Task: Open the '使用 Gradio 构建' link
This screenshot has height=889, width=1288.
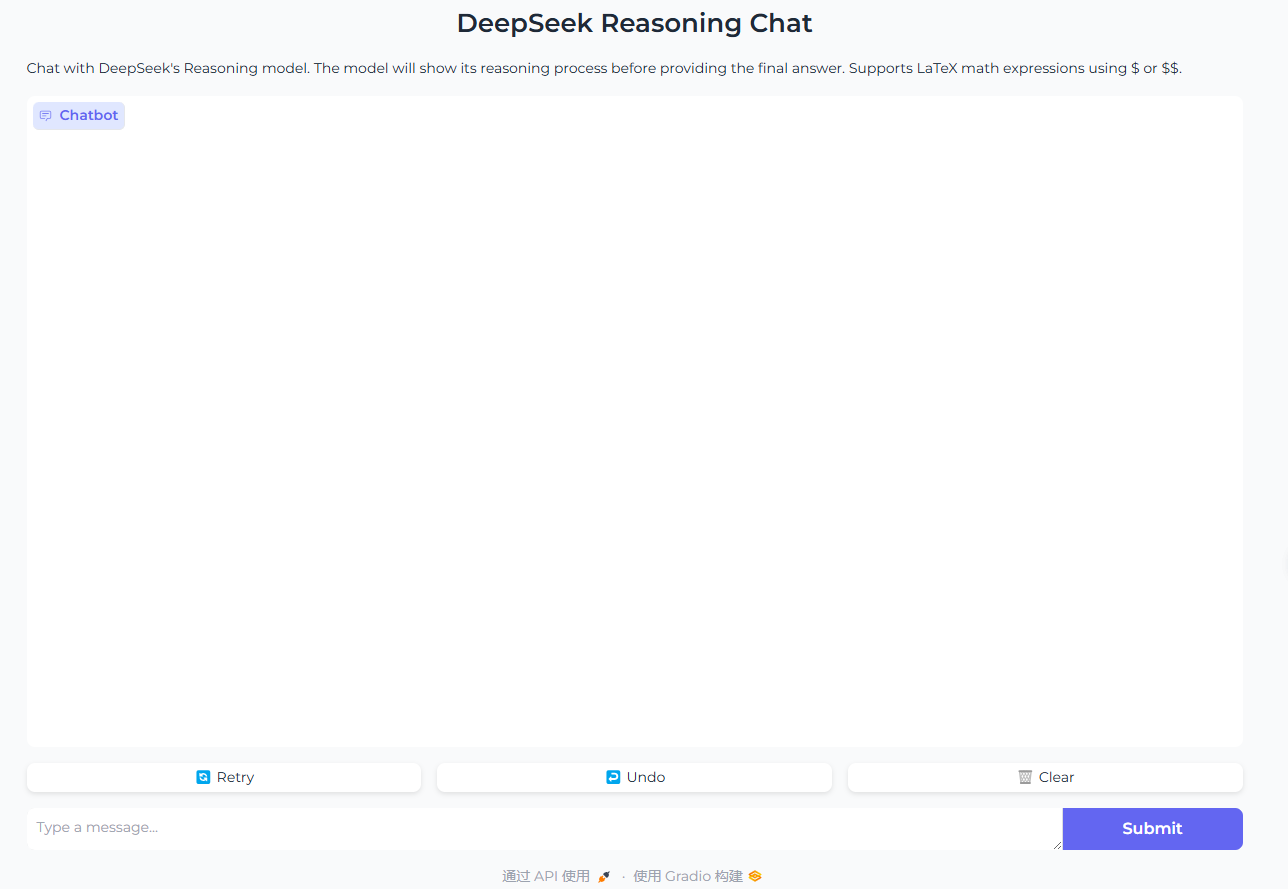Action: [697, 876]
